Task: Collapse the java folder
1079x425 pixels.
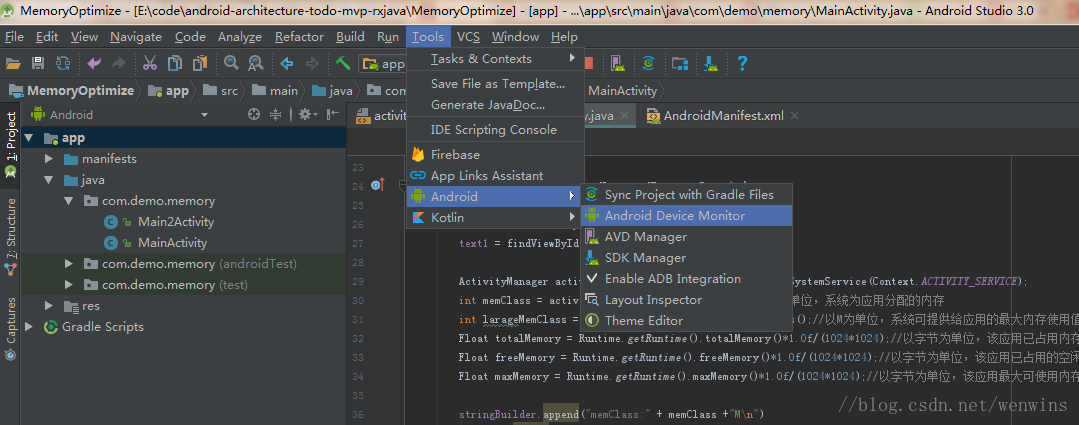Action: [x=49, y=180]
